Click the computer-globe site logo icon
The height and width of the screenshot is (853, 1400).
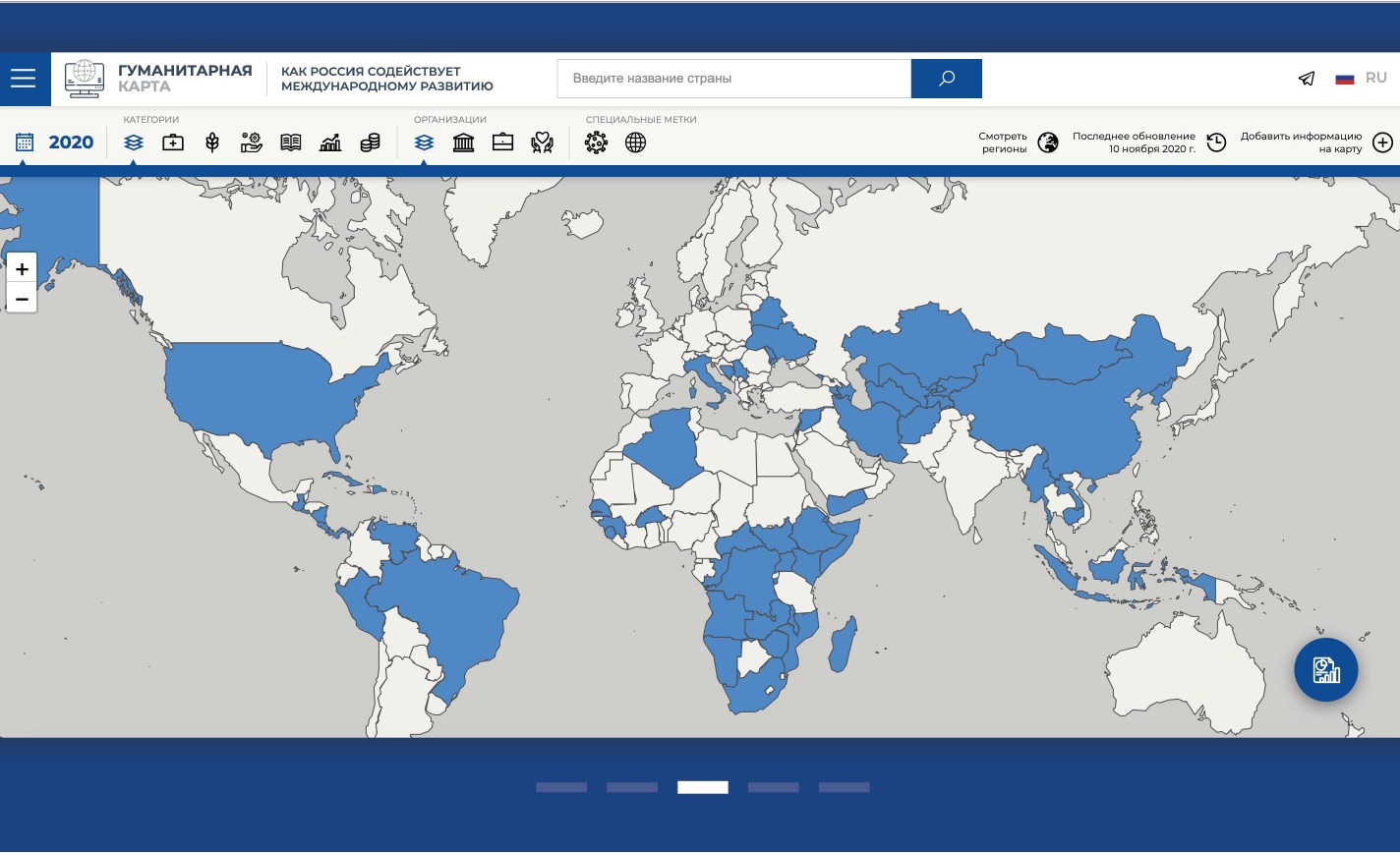pyautogui.click(x=85, y=79)
